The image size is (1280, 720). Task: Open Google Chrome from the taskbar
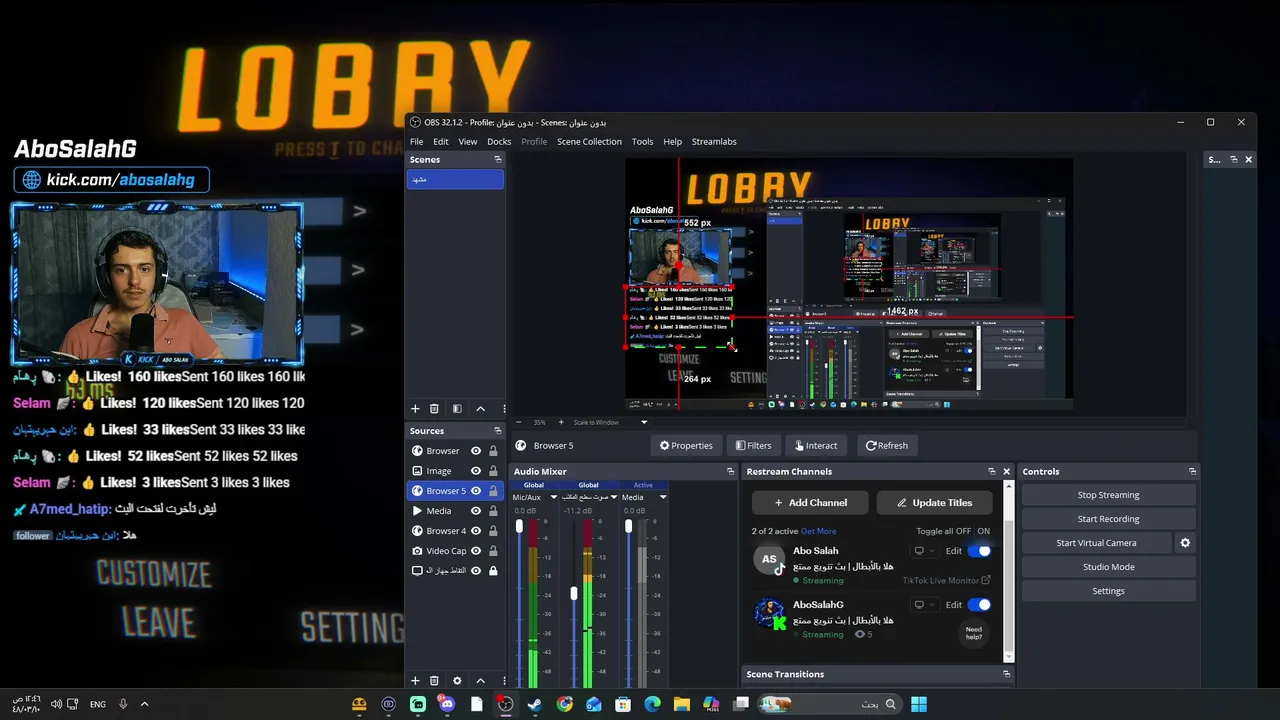[565, 704]
